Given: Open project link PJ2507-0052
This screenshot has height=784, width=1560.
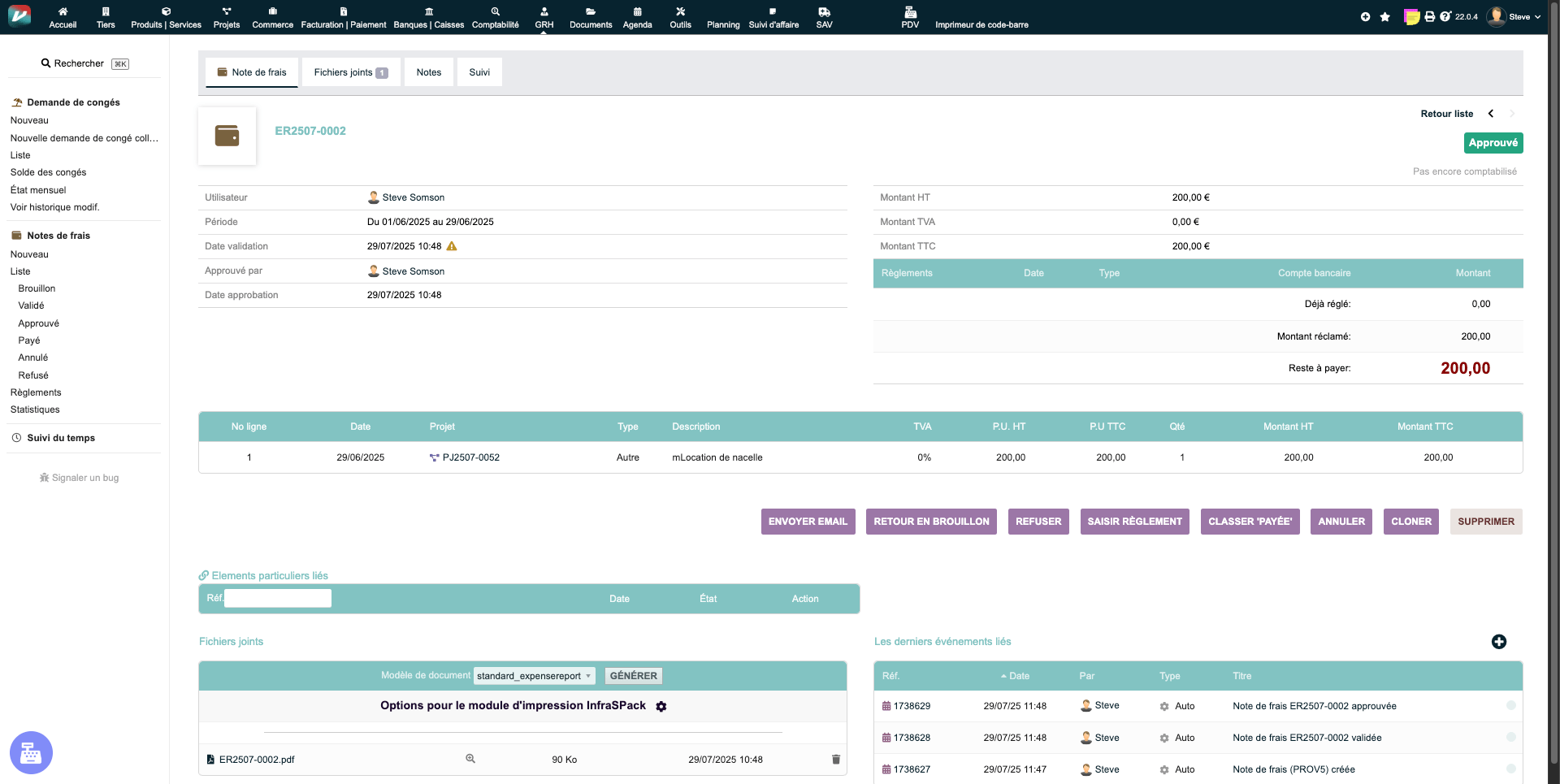Looking at the screenshot, I should click(470, 457).
